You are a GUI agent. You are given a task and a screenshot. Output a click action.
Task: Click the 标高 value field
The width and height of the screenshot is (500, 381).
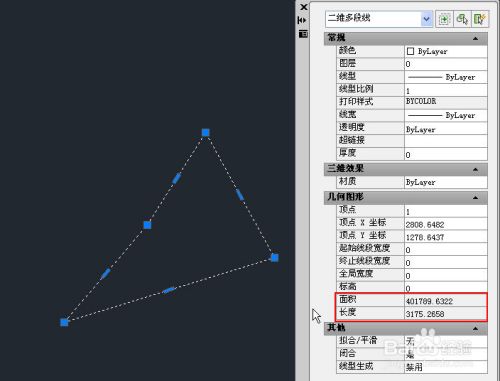pyautogui.click(x=446, y=288)
